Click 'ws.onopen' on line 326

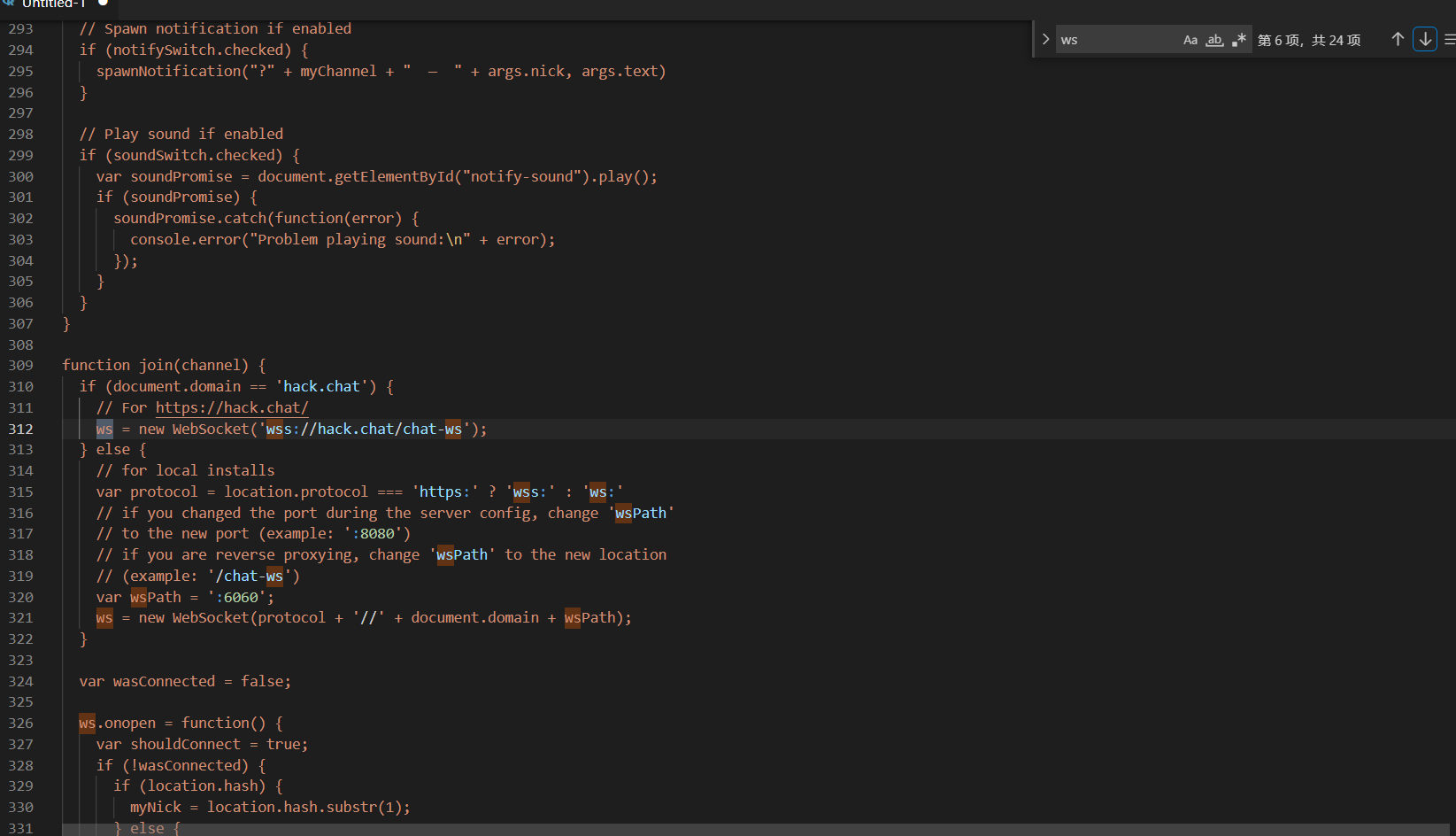[x=117, y=724]
